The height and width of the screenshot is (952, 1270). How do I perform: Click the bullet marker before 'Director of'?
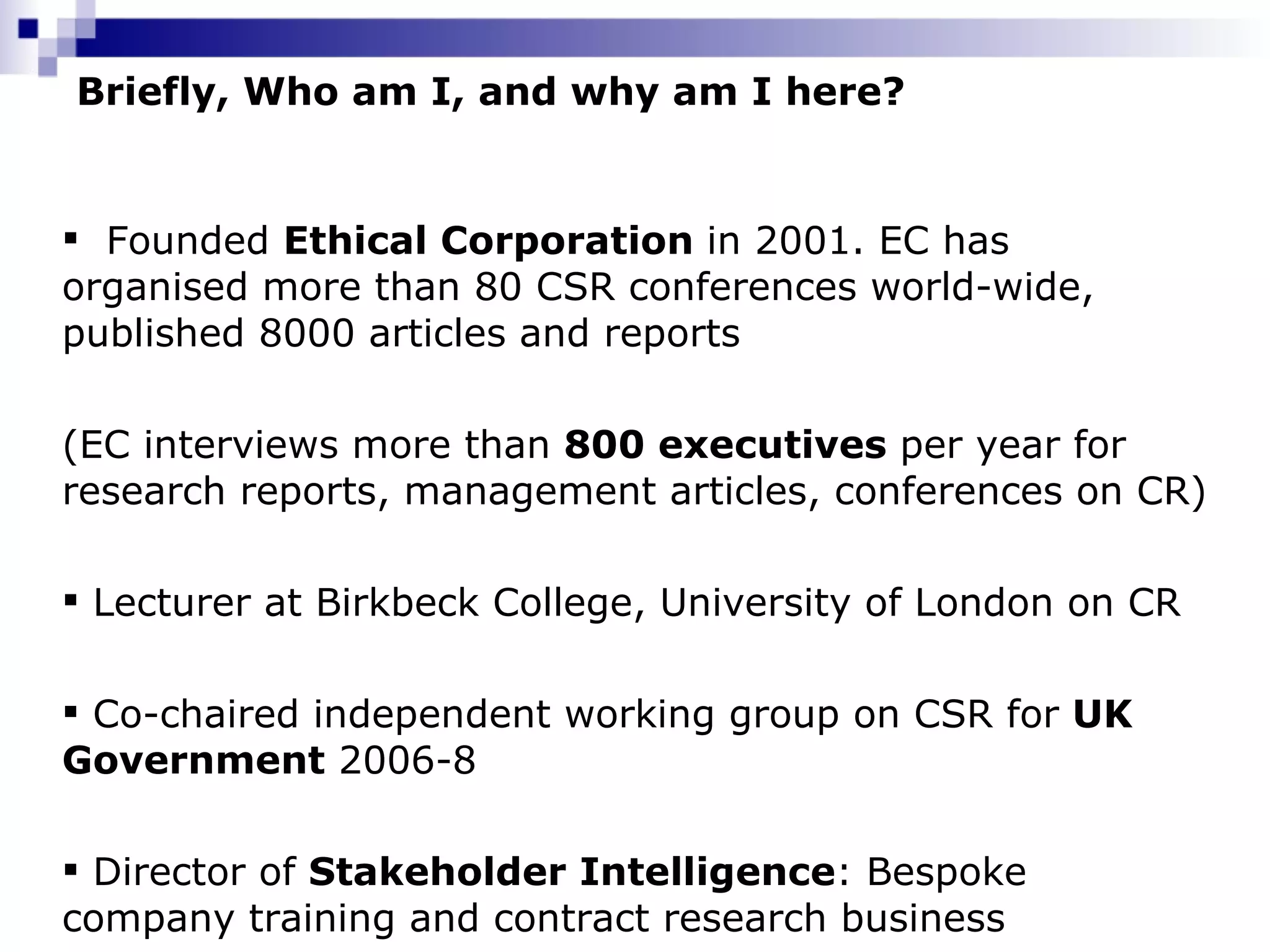point(69,869)
